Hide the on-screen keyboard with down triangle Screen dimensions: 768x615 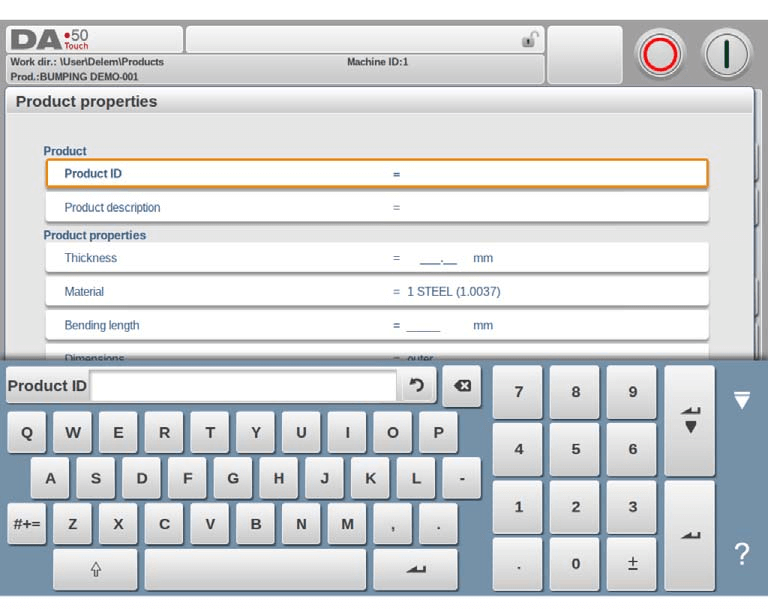coord(741,401)
